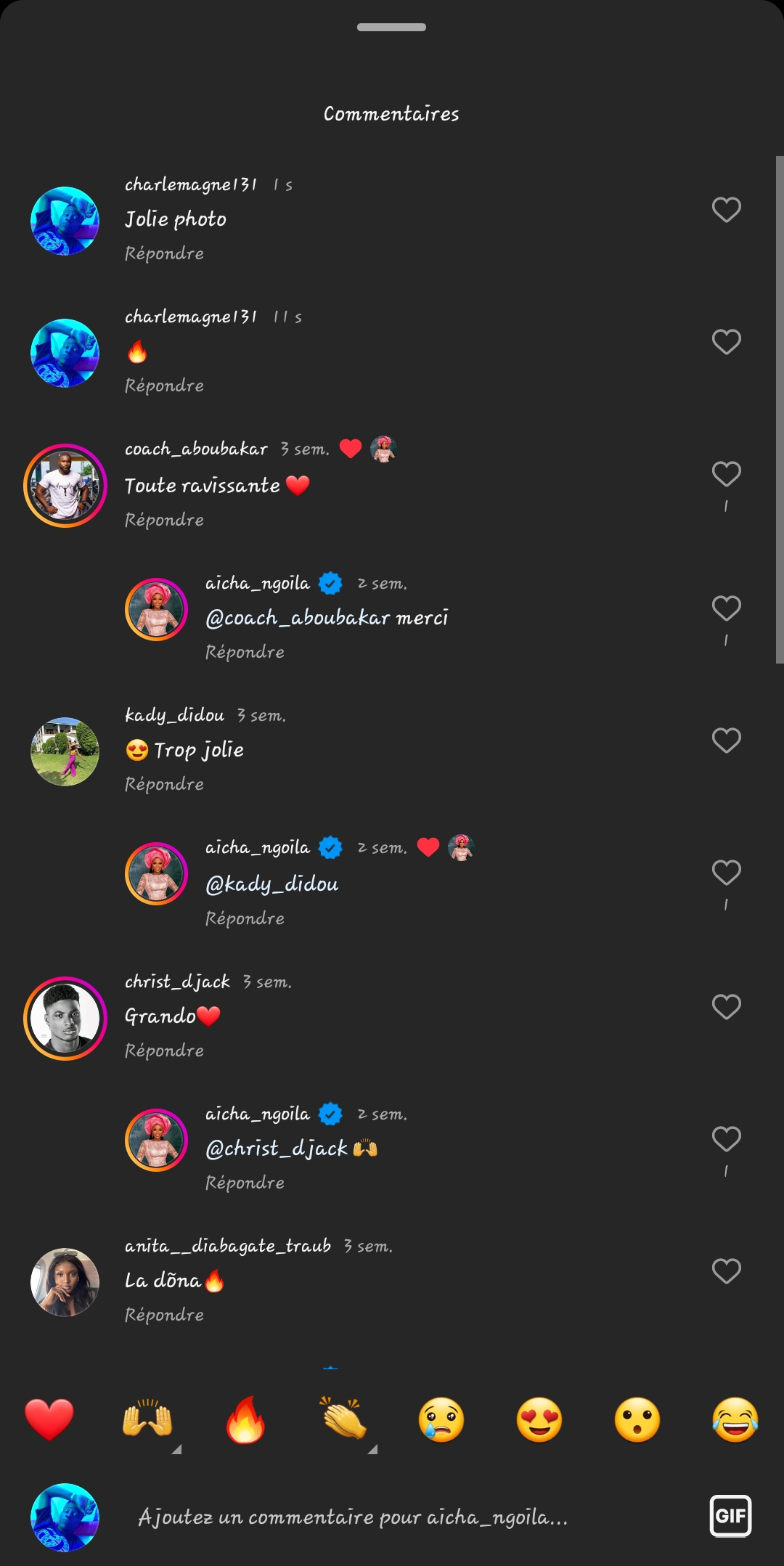Insert the raised hands quick emoji
This screenshot has width=784, height=1566.
147,1419
